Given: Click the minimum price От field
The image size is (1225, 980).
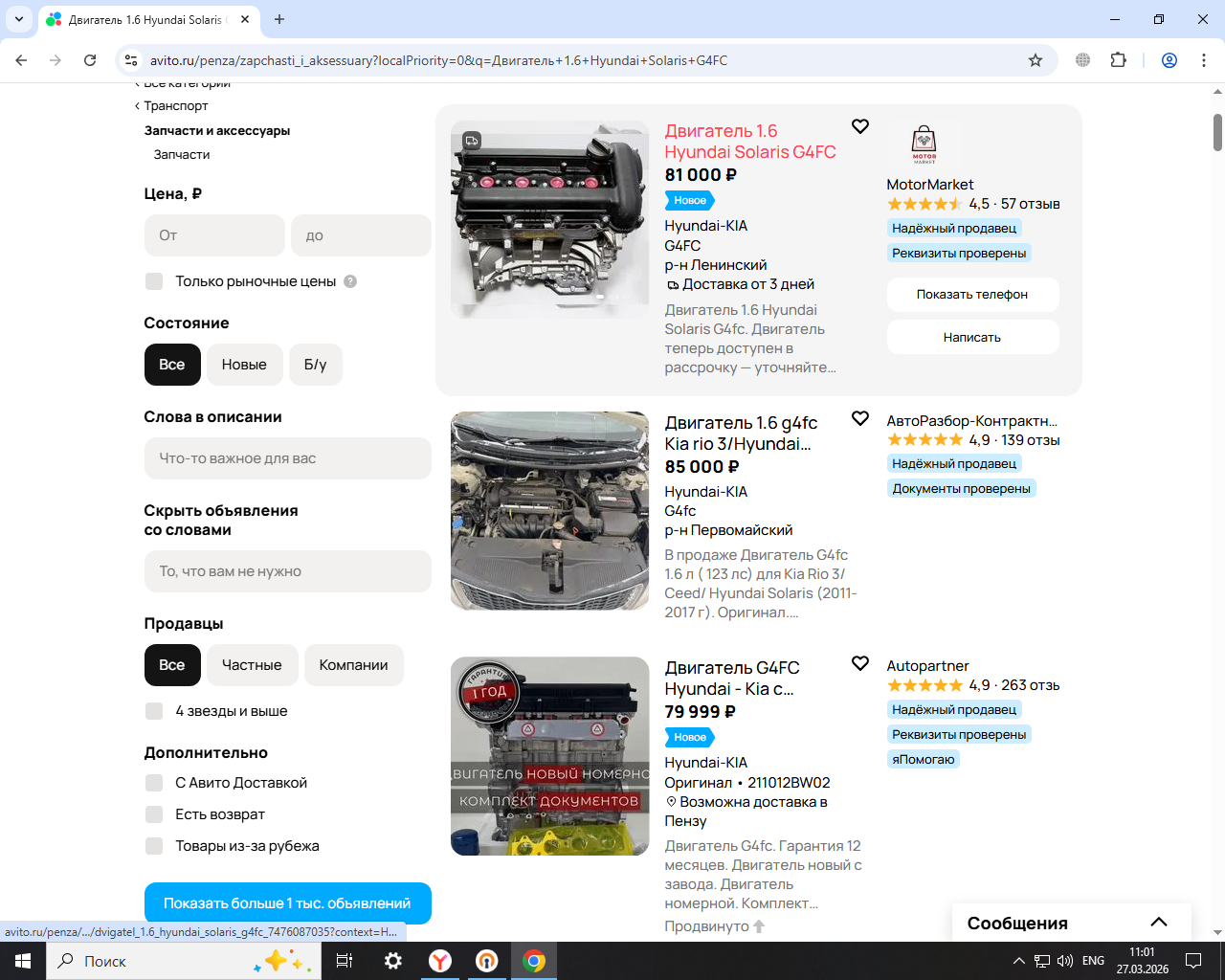Looking at the screenshot, I should coord(214,235).
